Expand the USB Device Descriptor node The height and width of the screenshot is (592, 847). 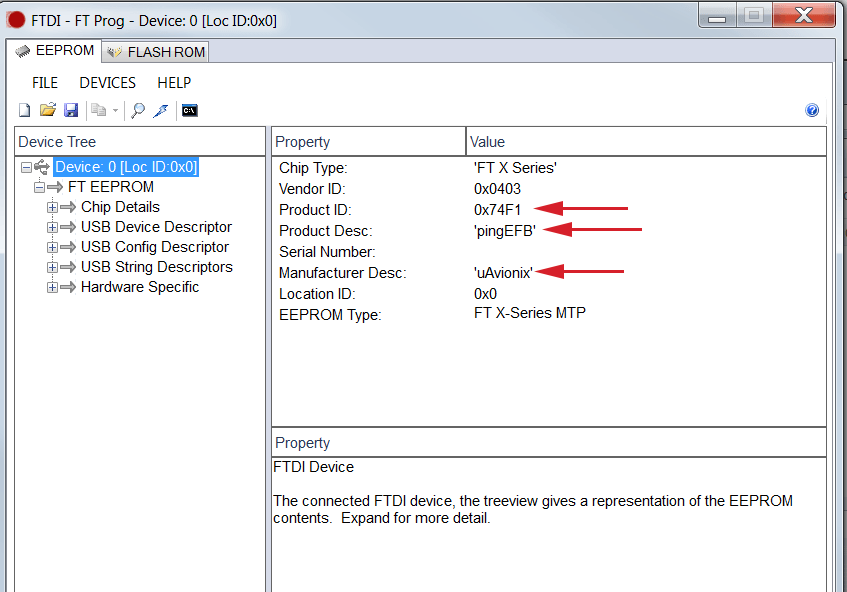click(52, 227)
